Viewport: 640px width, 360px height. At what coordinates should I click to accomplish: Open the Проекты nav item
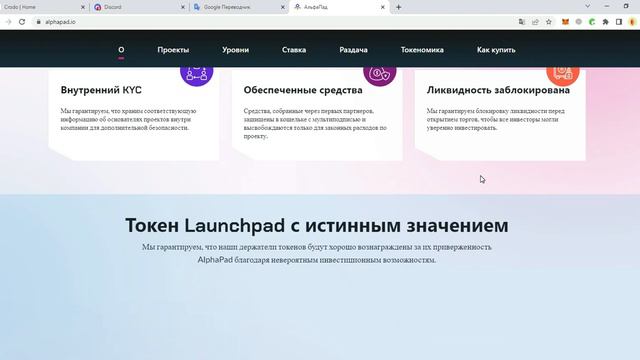pos(173,50)
